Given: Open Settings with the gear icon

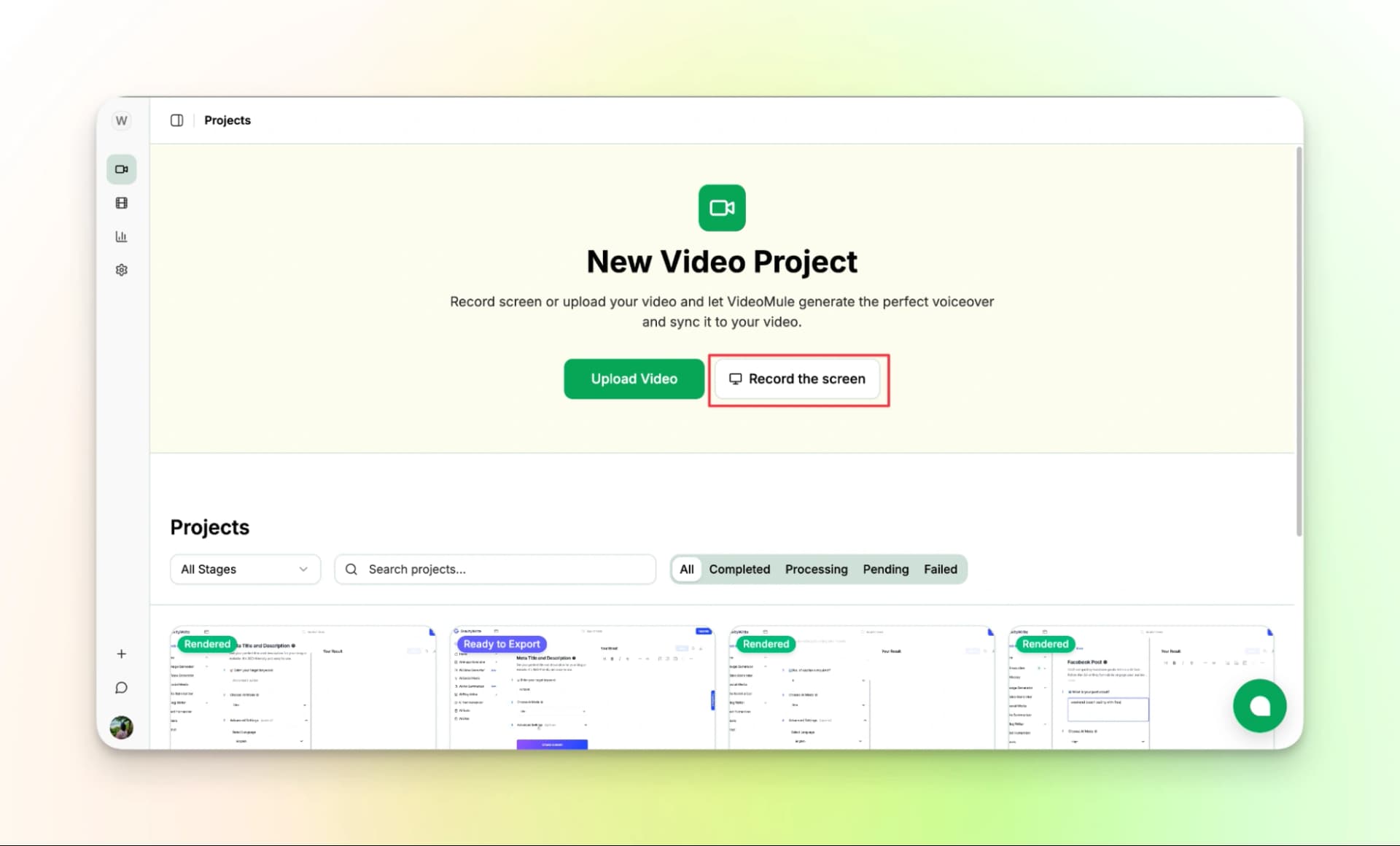Looking at the screenshot, I should coord(121,269).
